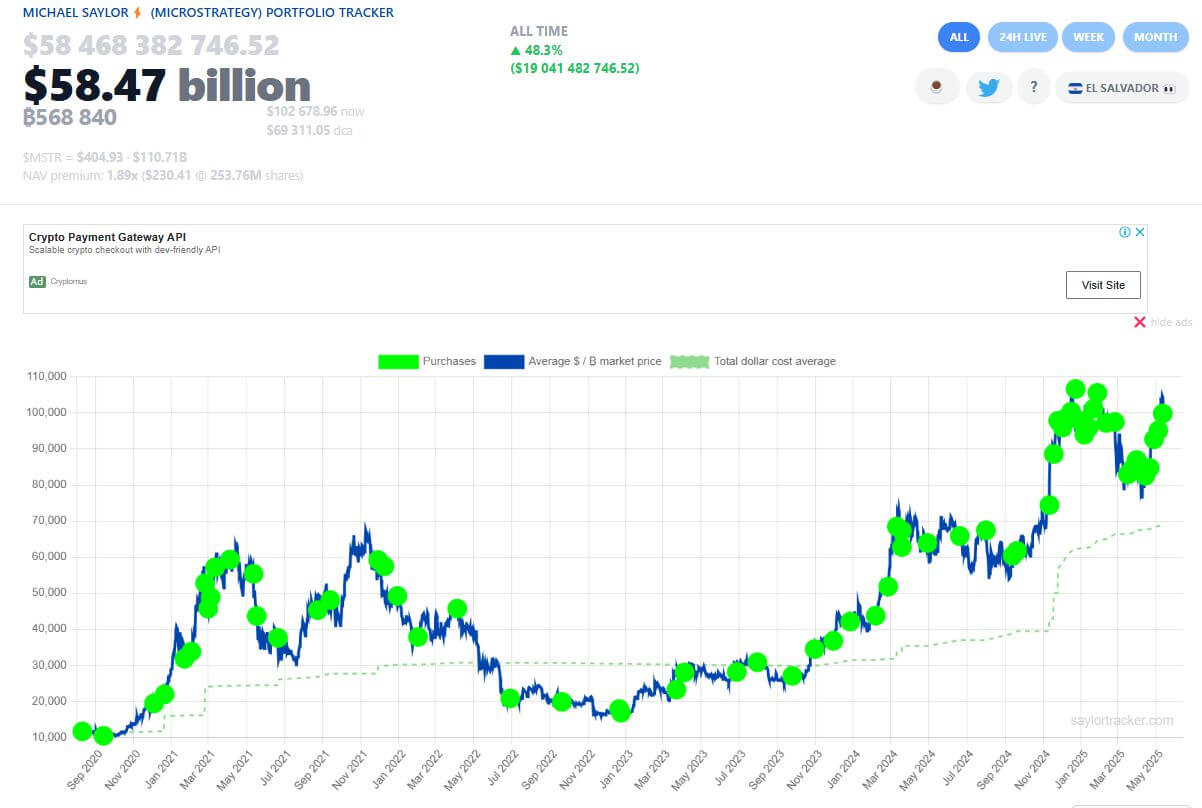Click the first purchase dot at Sep 2020
Viewport: 1202px width, 808px height.
tap(82, 731)
